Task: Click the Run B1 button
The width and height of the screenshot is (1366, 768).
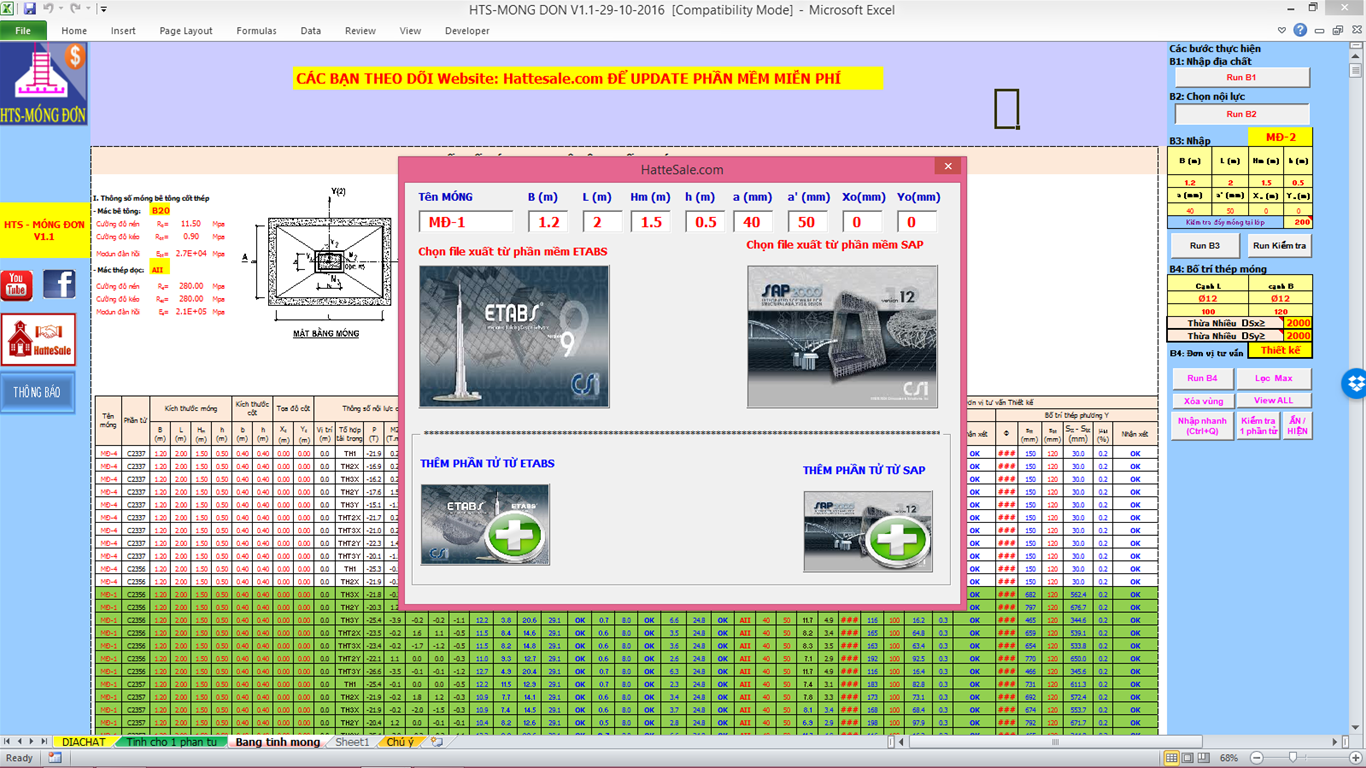Action: 1241,77
